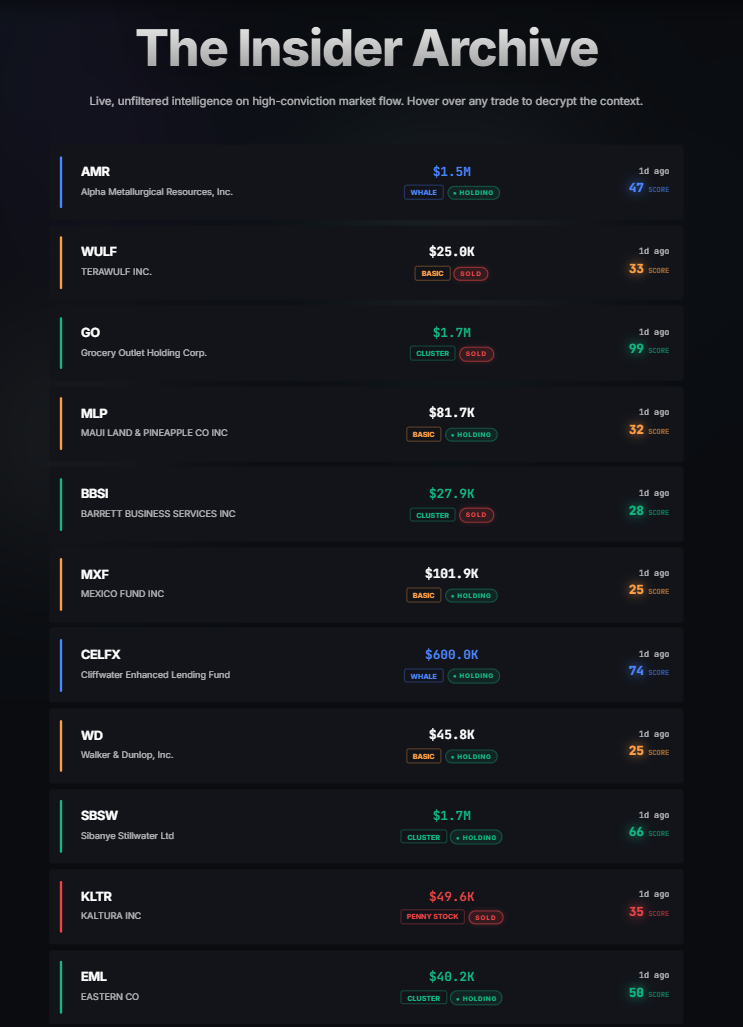The height and width of the screenshot is (1027, 743).
Task: Toggle the HOLDING status dot for Walker & Dunlop
Action: pos(471,756)
